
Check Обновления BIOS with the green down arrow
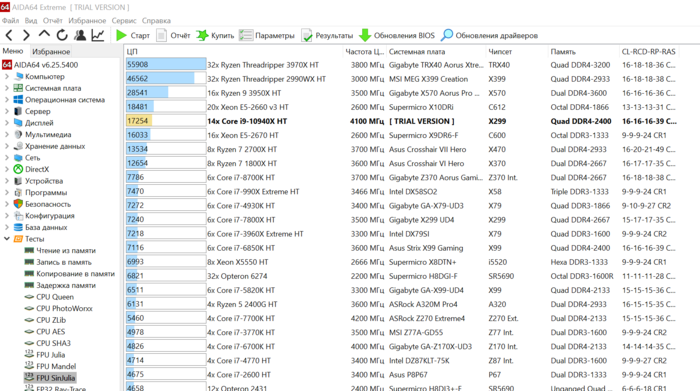tap(365, 35)
